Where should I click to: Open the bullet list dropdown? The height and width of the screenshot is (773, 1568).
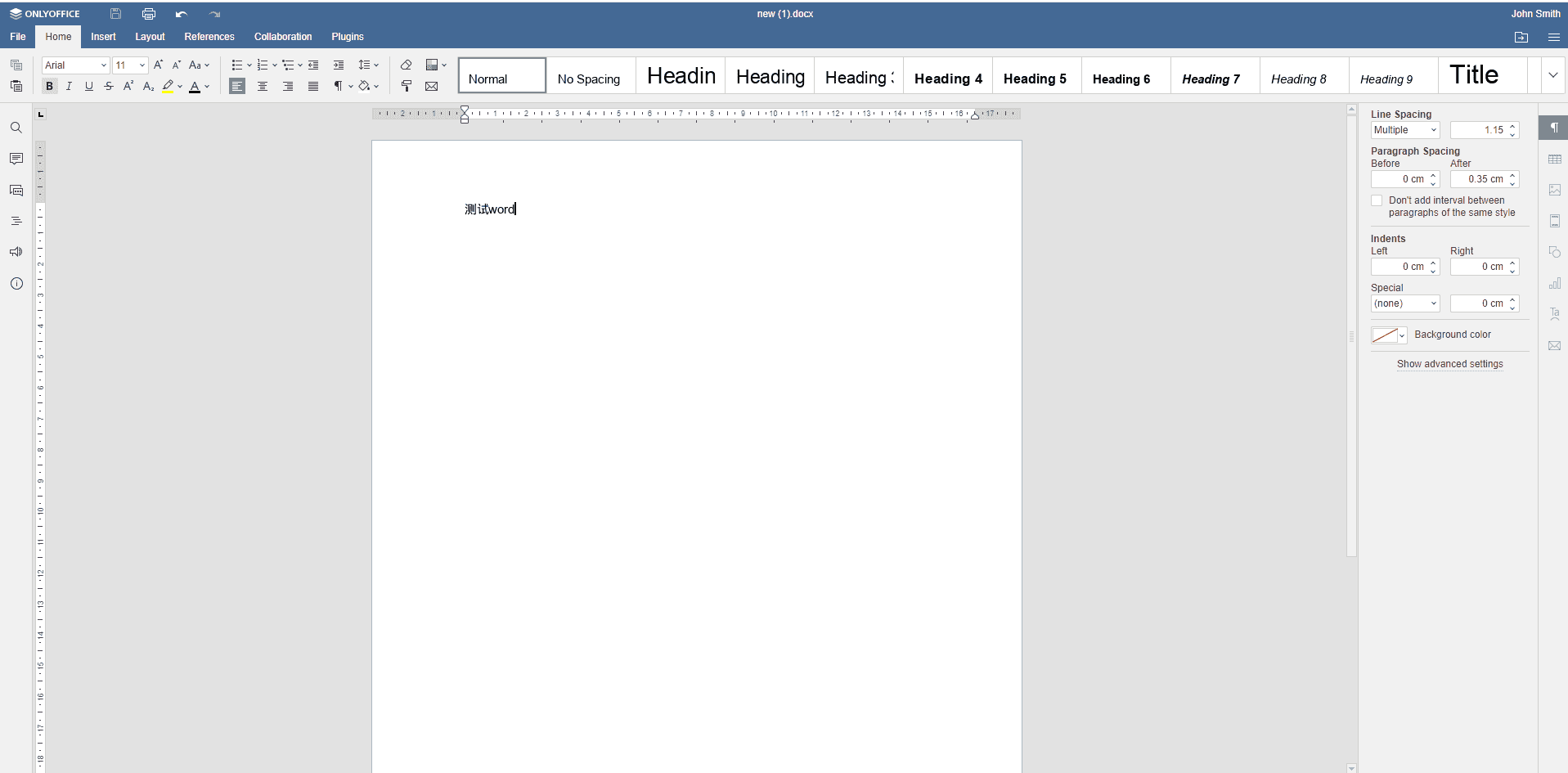click(249, 65)
